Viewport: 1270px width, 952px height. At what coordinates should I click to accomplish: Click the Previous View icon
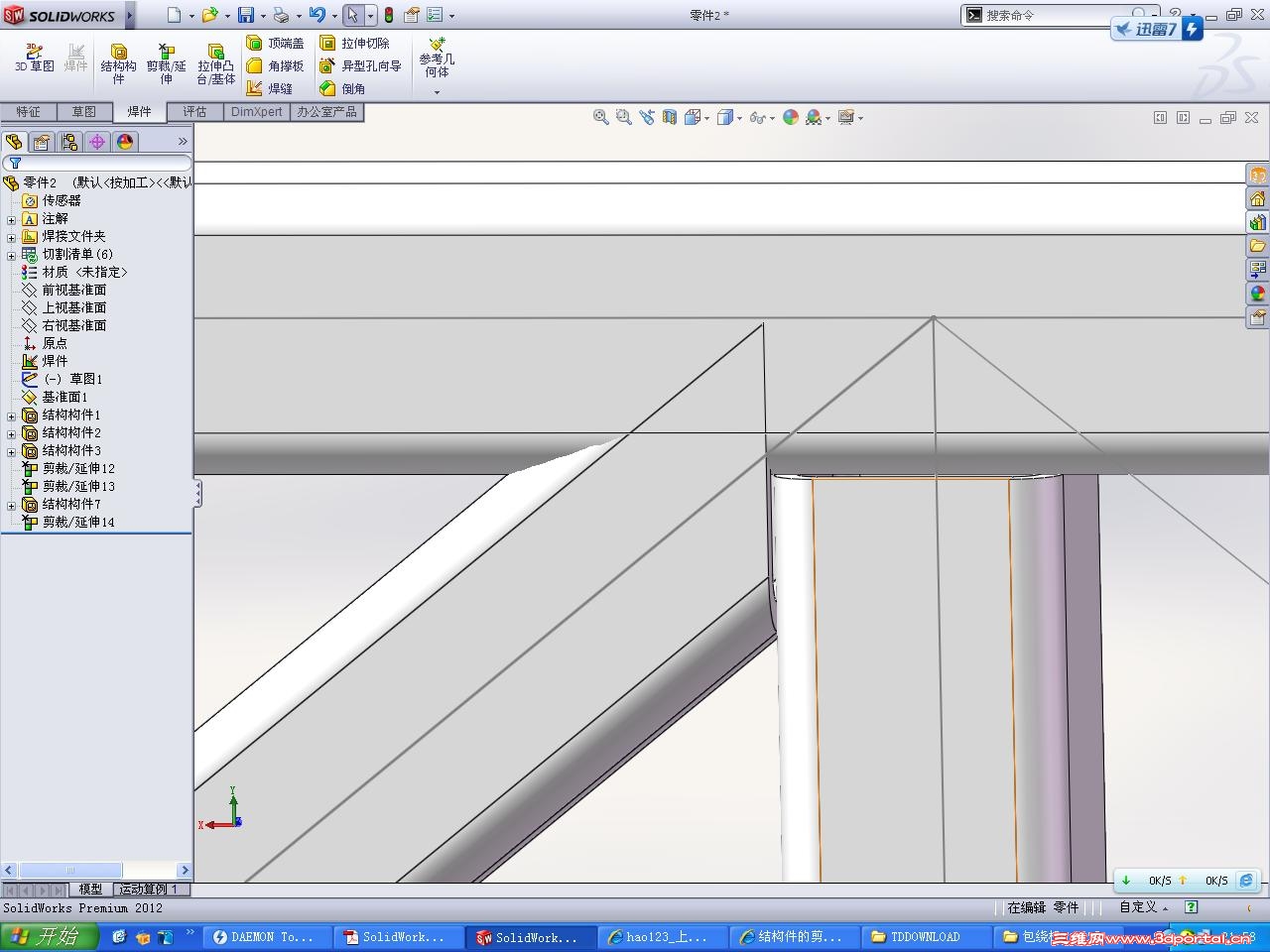(647, 117)
